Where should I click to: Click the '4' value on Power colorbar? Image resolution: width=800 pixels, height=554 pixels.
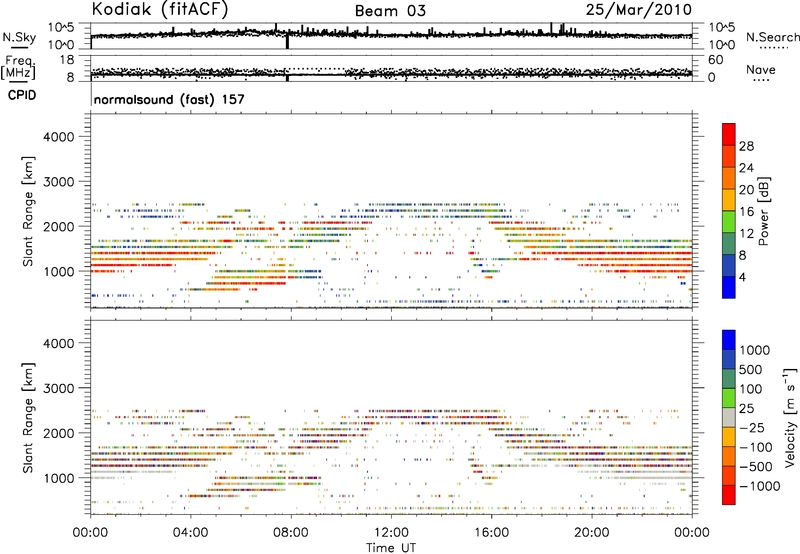(x=742, y=277)
